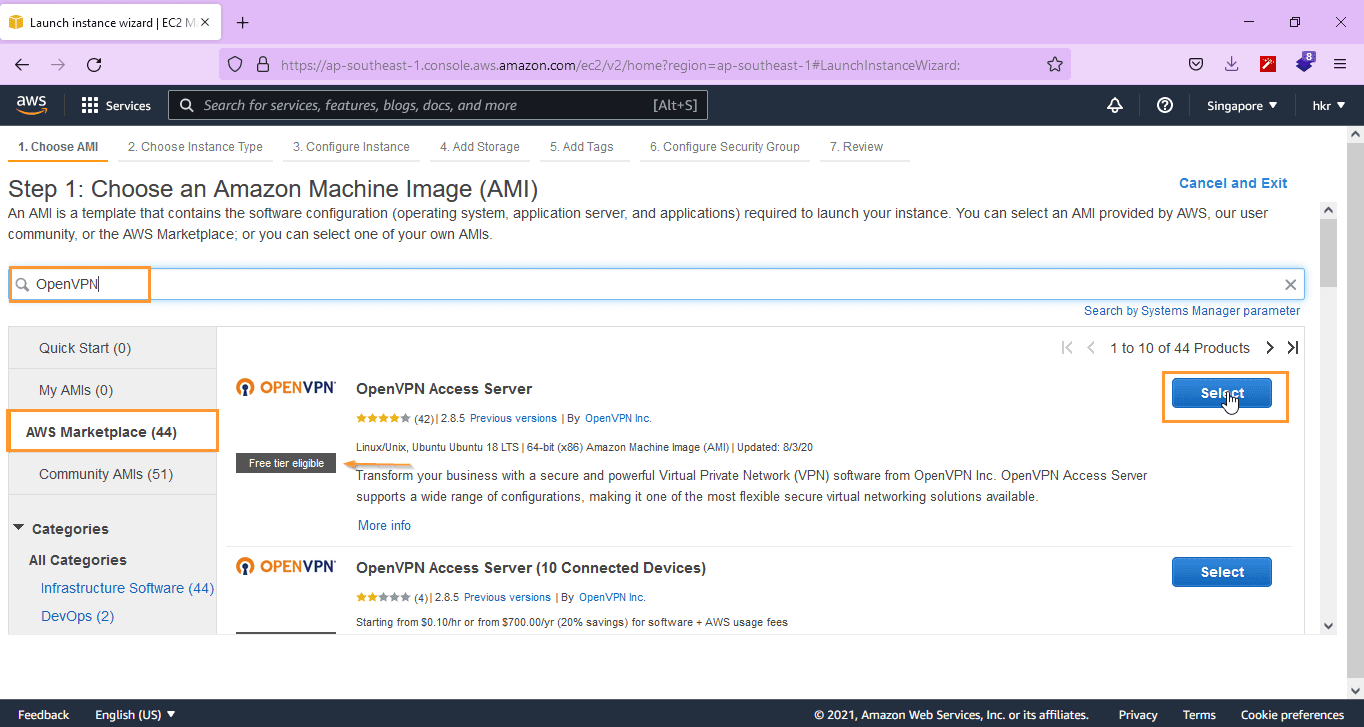Click the red extension icon in toolbar
This screenshot has width=1364, height=727.
pos(1268,64)
